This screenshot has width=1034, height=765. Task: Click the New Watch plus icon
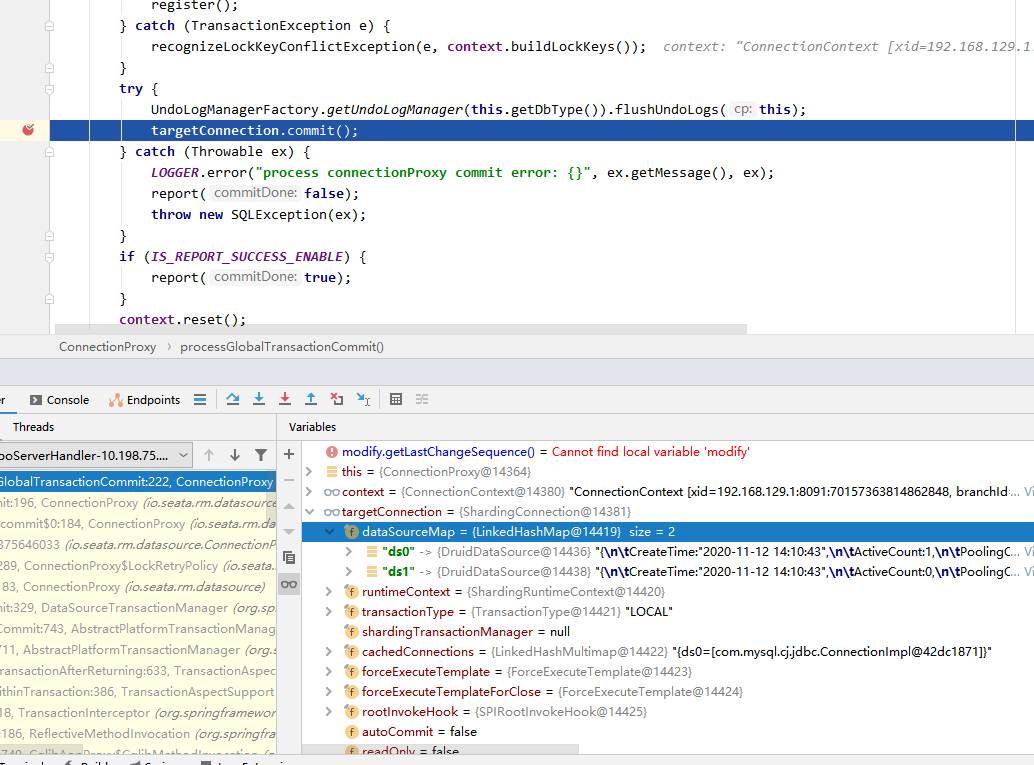pyautogui.click(x=289, y=454)
